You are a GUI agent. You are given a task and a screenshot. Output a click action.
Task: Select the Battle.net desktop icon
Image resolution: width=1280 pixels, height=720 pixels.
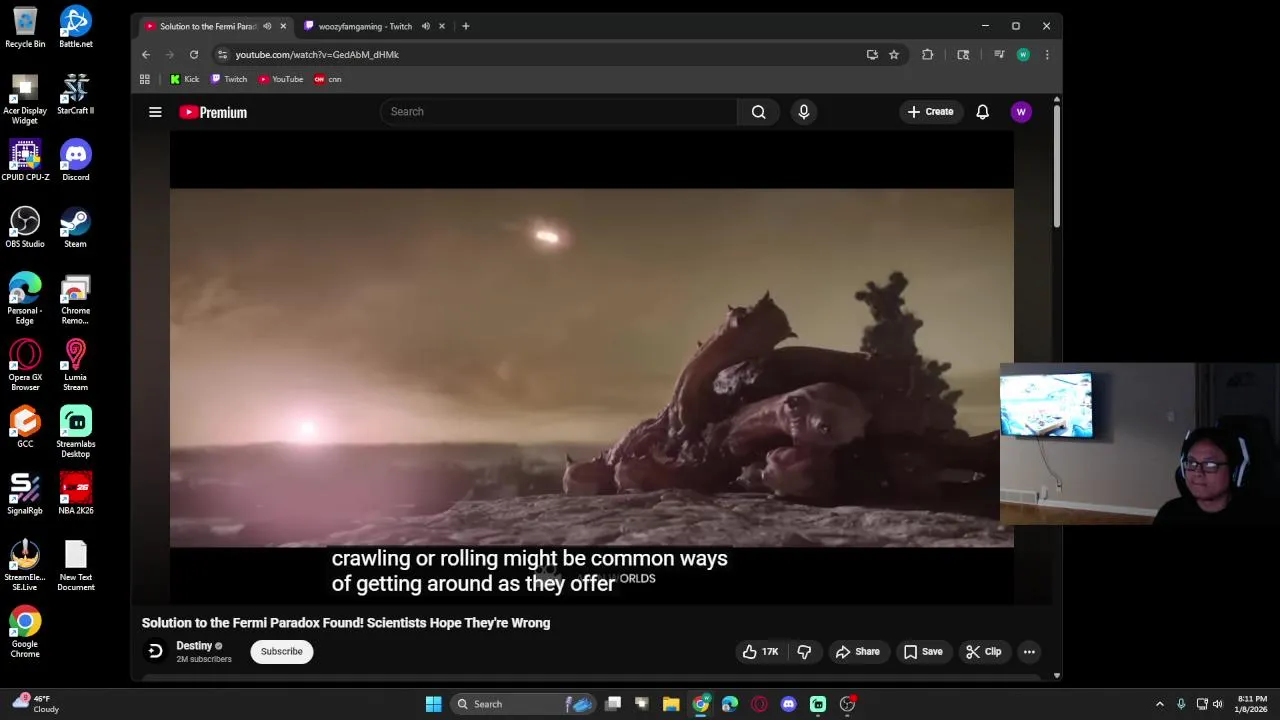(x=75, y=27)
